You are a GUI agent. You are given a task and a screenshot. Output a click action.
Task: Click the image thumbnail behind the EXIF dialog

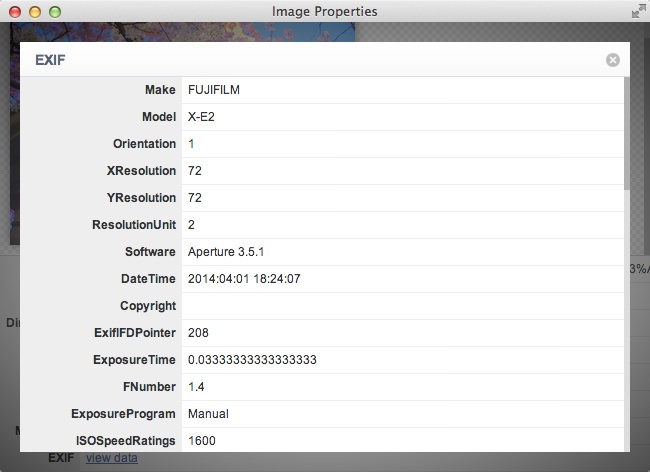pos(182,32)
